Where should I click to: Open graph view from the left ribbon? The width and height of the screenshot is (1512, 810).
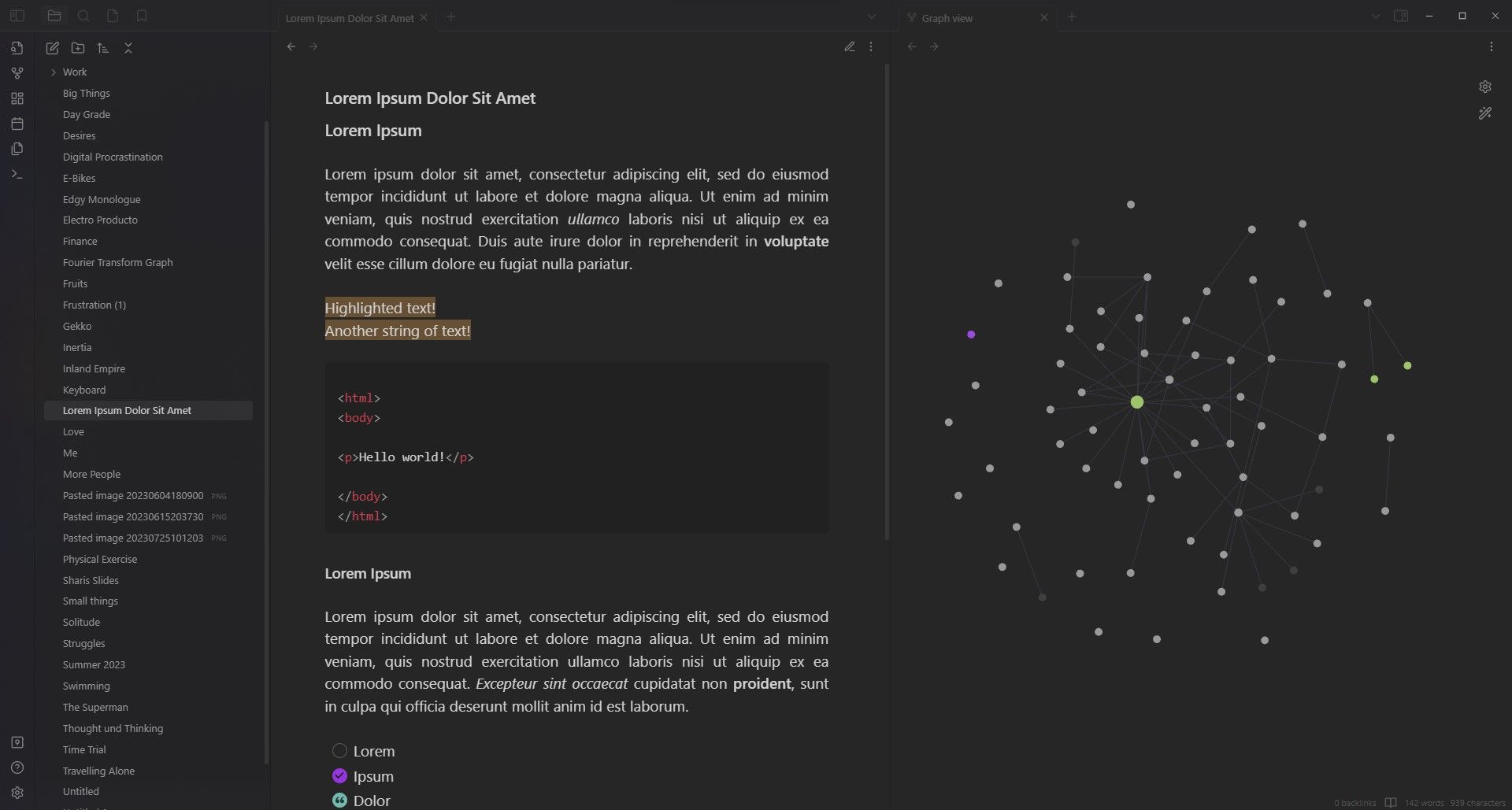coord(17,72)
